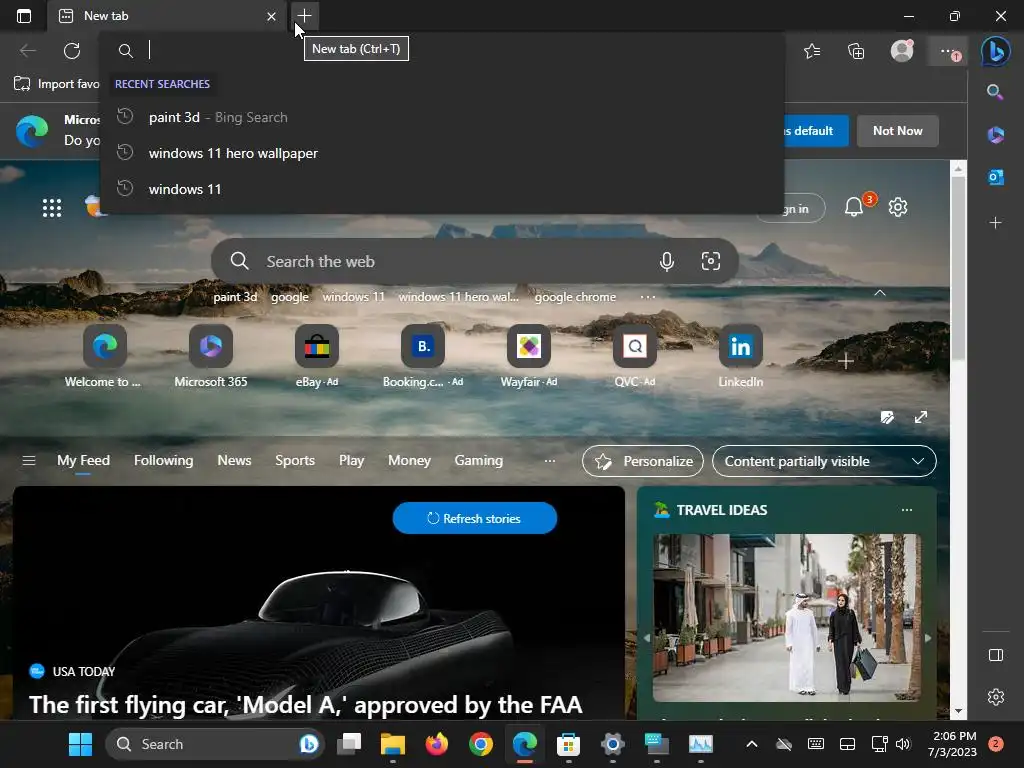
Task: Open Microsoft Store from the taskbar
Action: click(568, 744)
